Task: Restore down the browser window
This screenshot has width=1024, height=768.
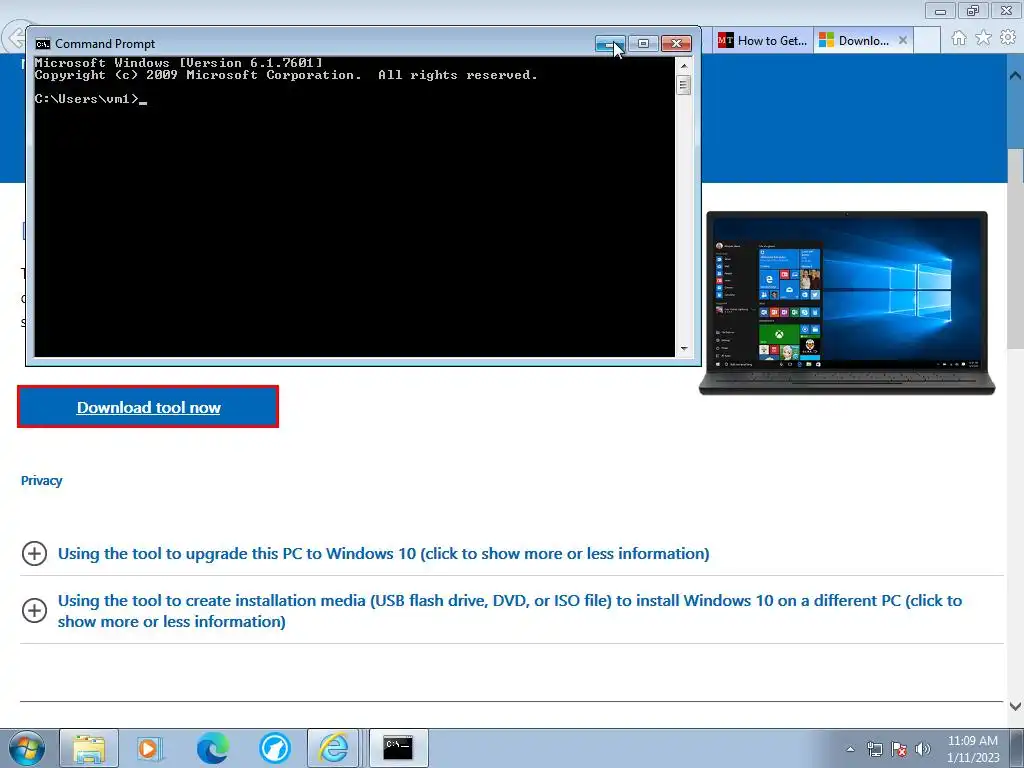Action: 973,10
